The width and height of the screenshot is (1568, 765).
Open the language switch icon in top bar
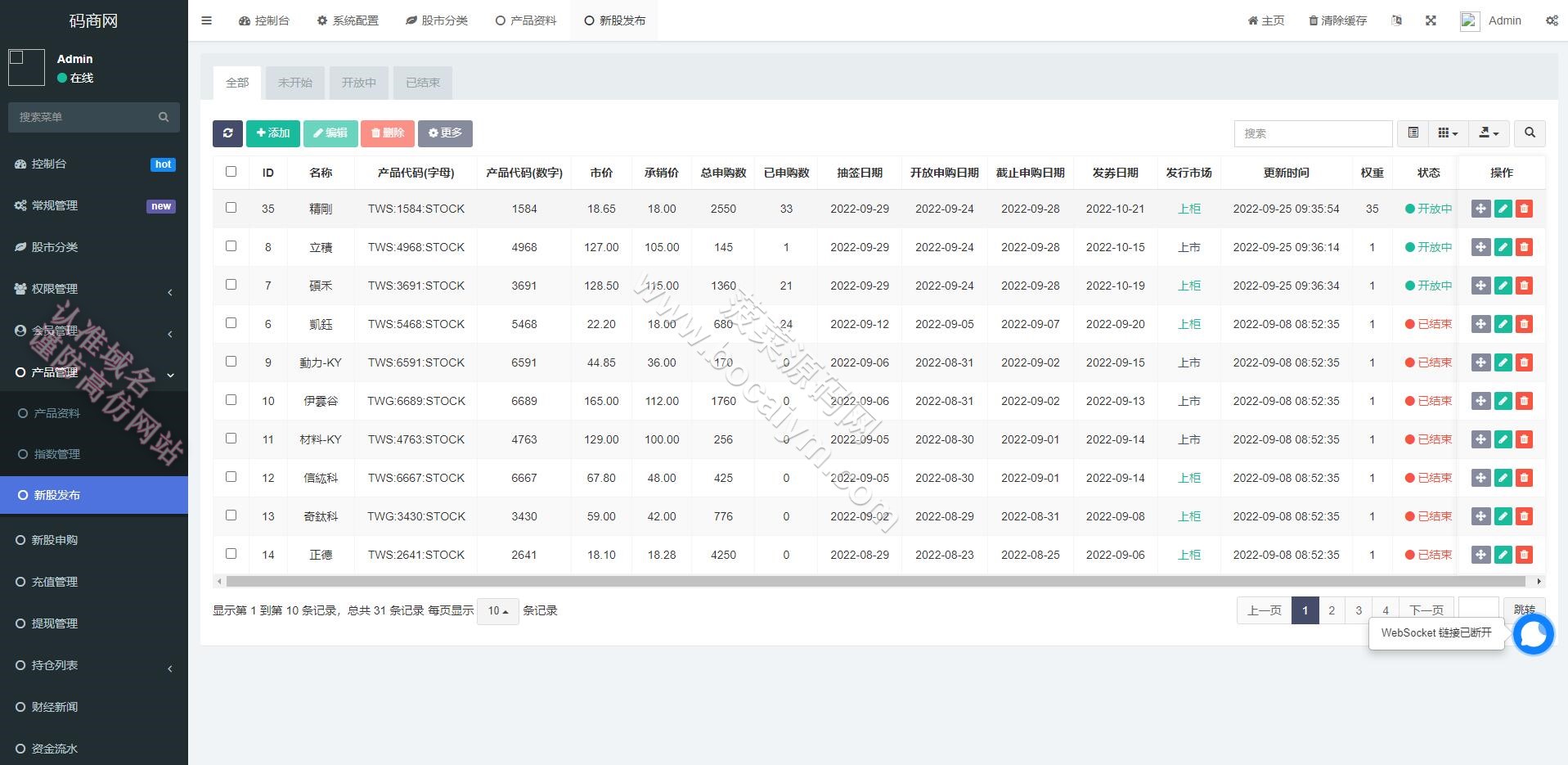pyautogui.click(x=1397, y=20)
